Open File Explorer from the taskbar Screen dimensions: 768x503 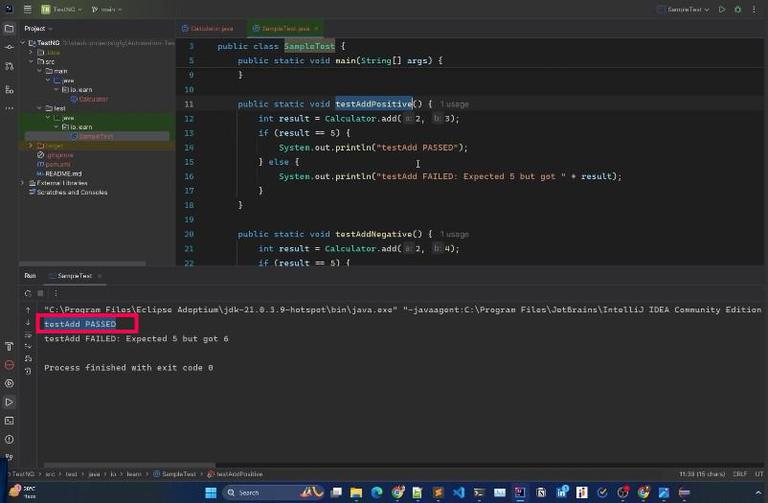tap(356, 493)
